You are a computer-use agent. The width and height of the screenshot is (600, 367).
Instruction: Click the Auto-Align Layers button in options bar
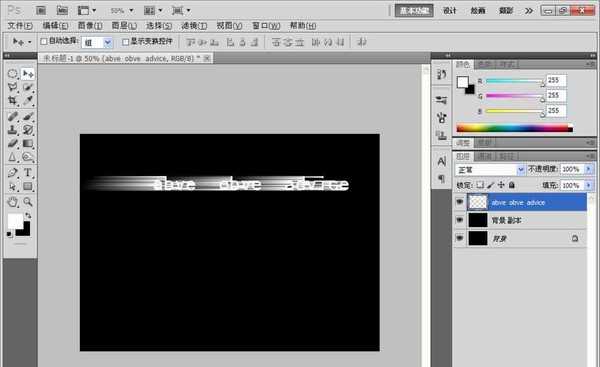(362, 42)
